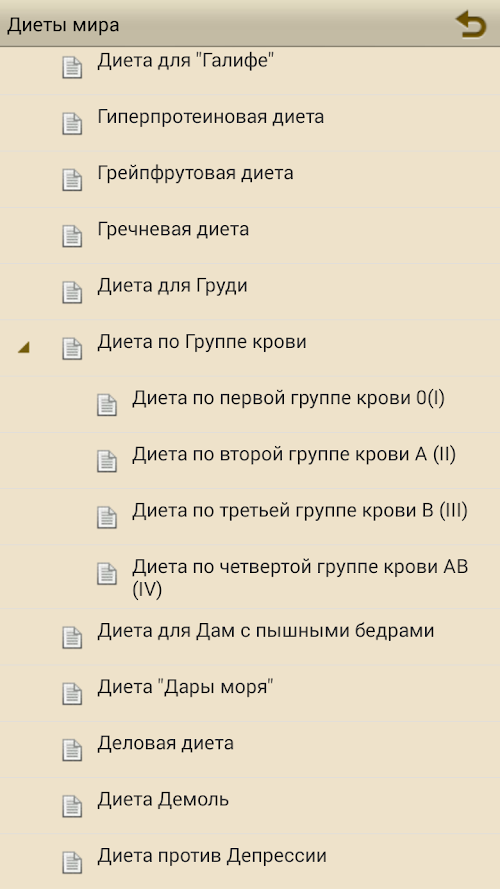Open Диета по первой группе крови 0(I)
The width and height of the screenshot is (500, 889).
[x=250, y=404]
